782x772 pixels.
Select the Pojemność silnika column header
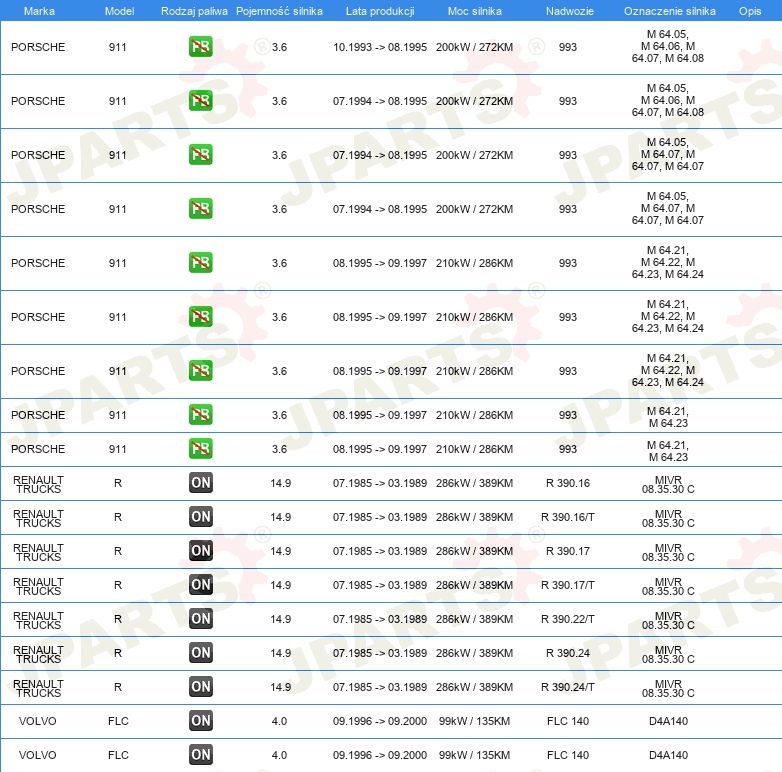pos(279,11)
